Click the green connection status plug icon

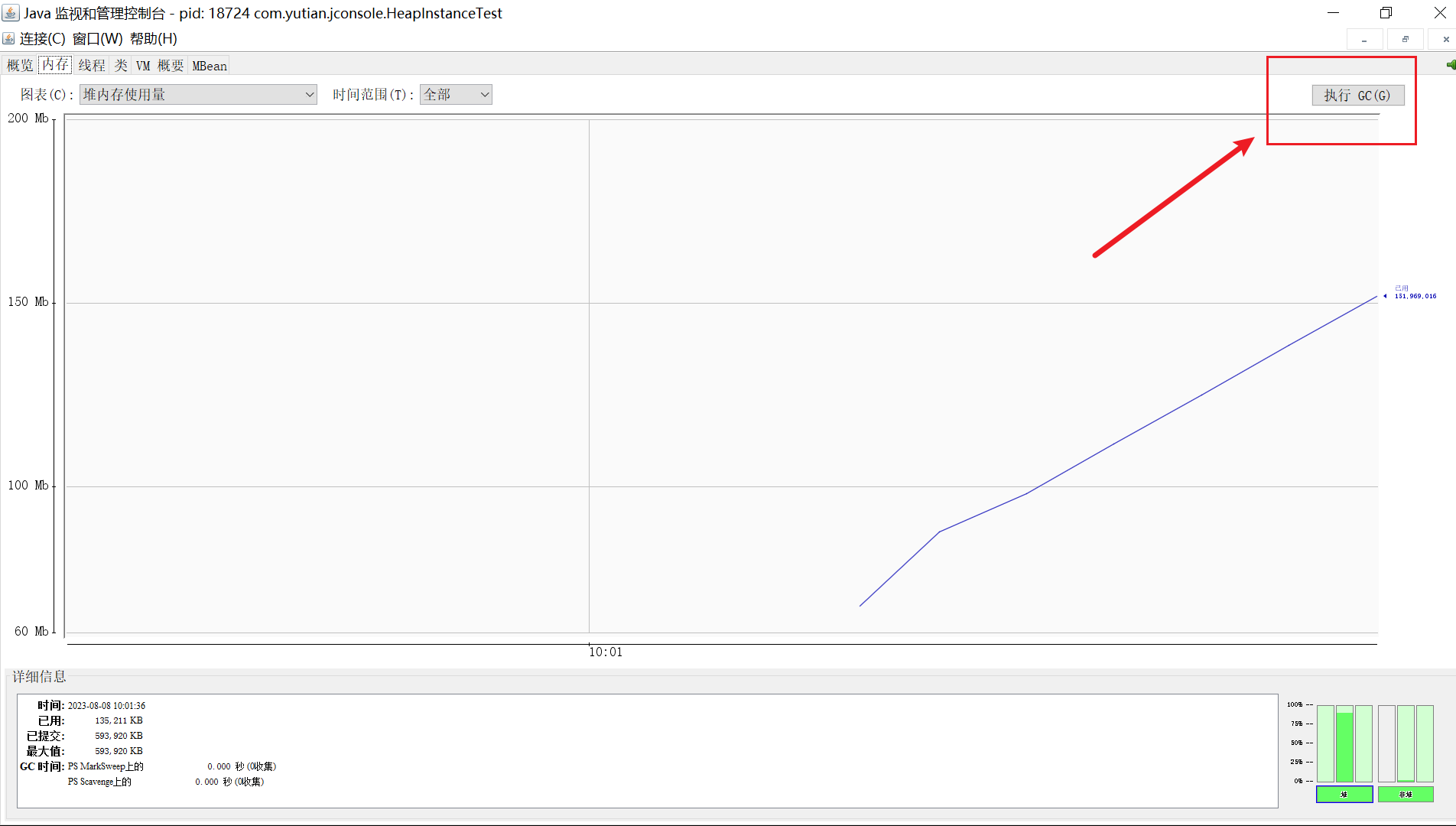pyautogui.click(x=1451, y=65)
